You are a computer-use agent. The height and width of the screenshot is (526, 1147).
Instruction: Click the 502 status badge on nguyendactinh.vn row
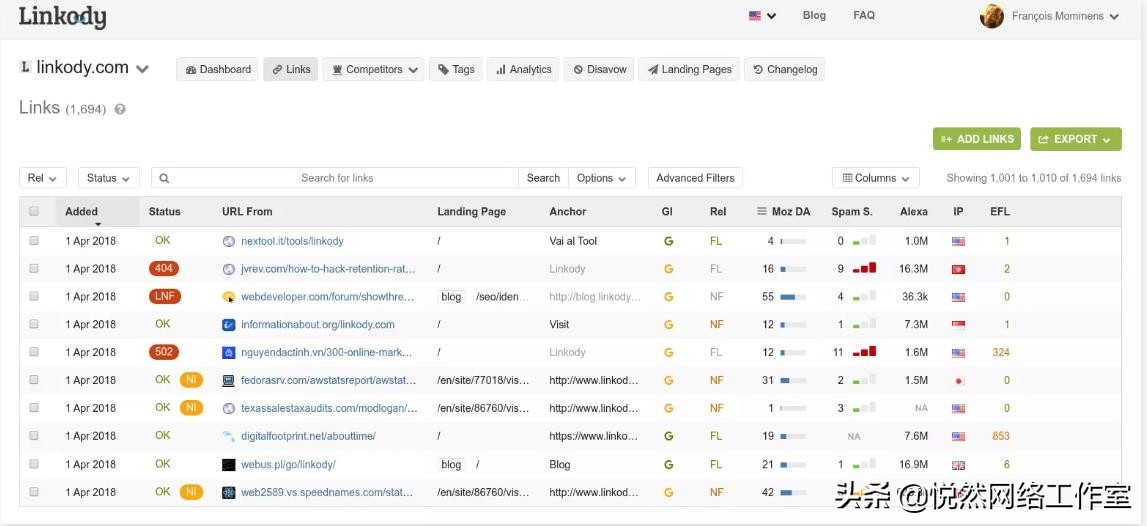click(164, 352)
